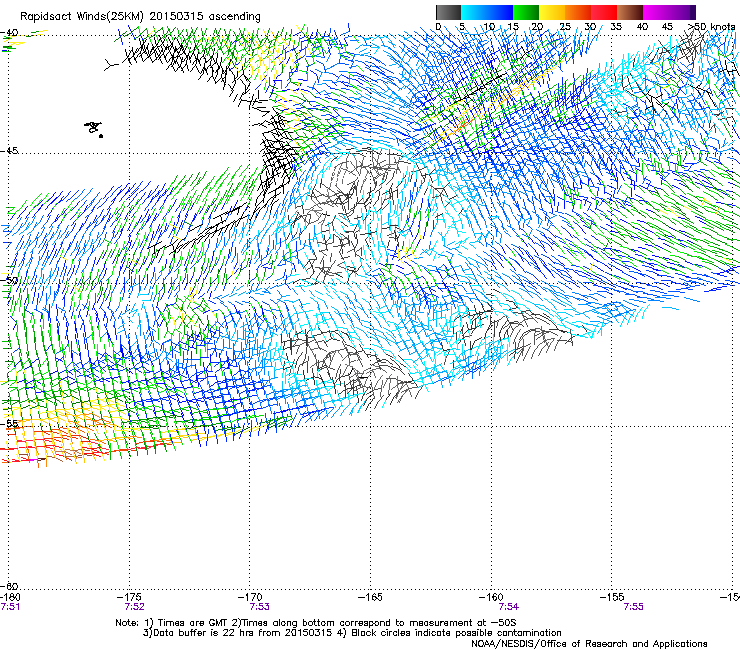Click the green 15-20 knots color segment
740x650 pixels.
pos(526,12)
